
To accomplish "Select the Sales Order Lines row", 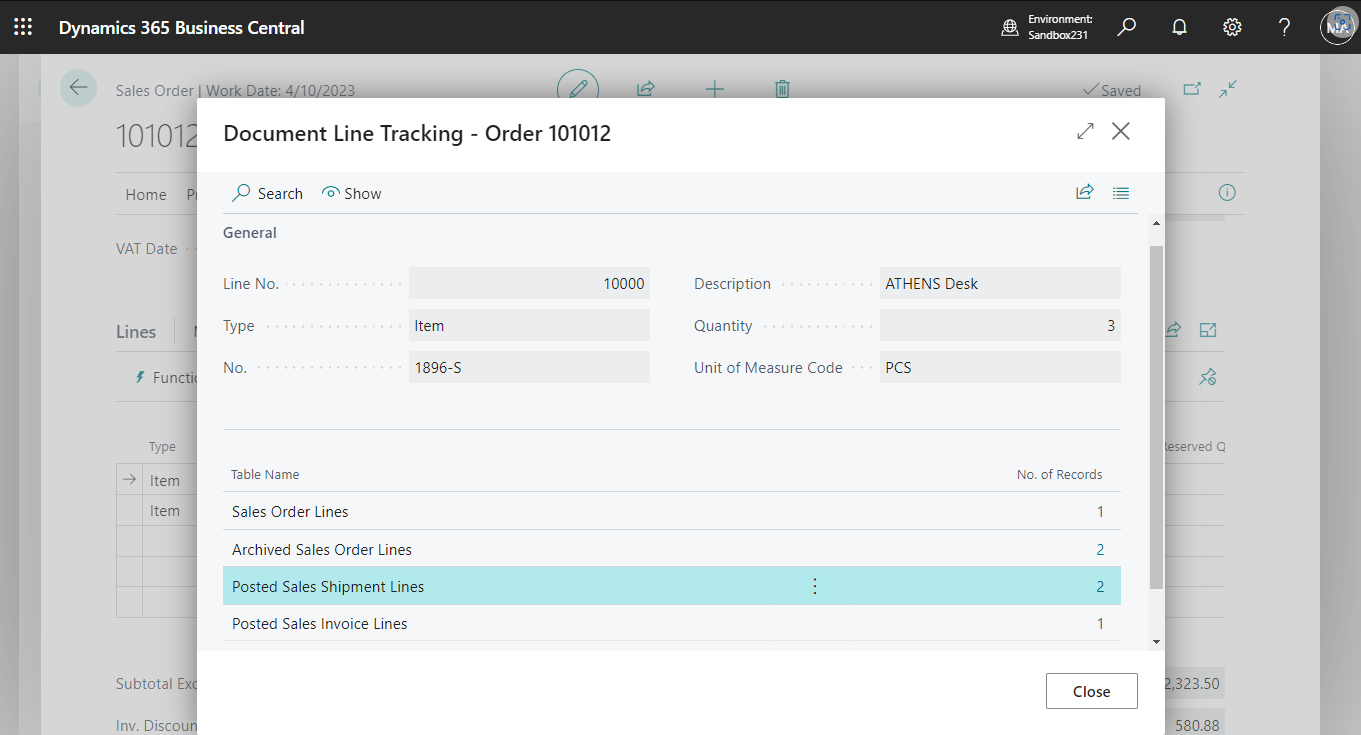I will (x=290, y=512).
